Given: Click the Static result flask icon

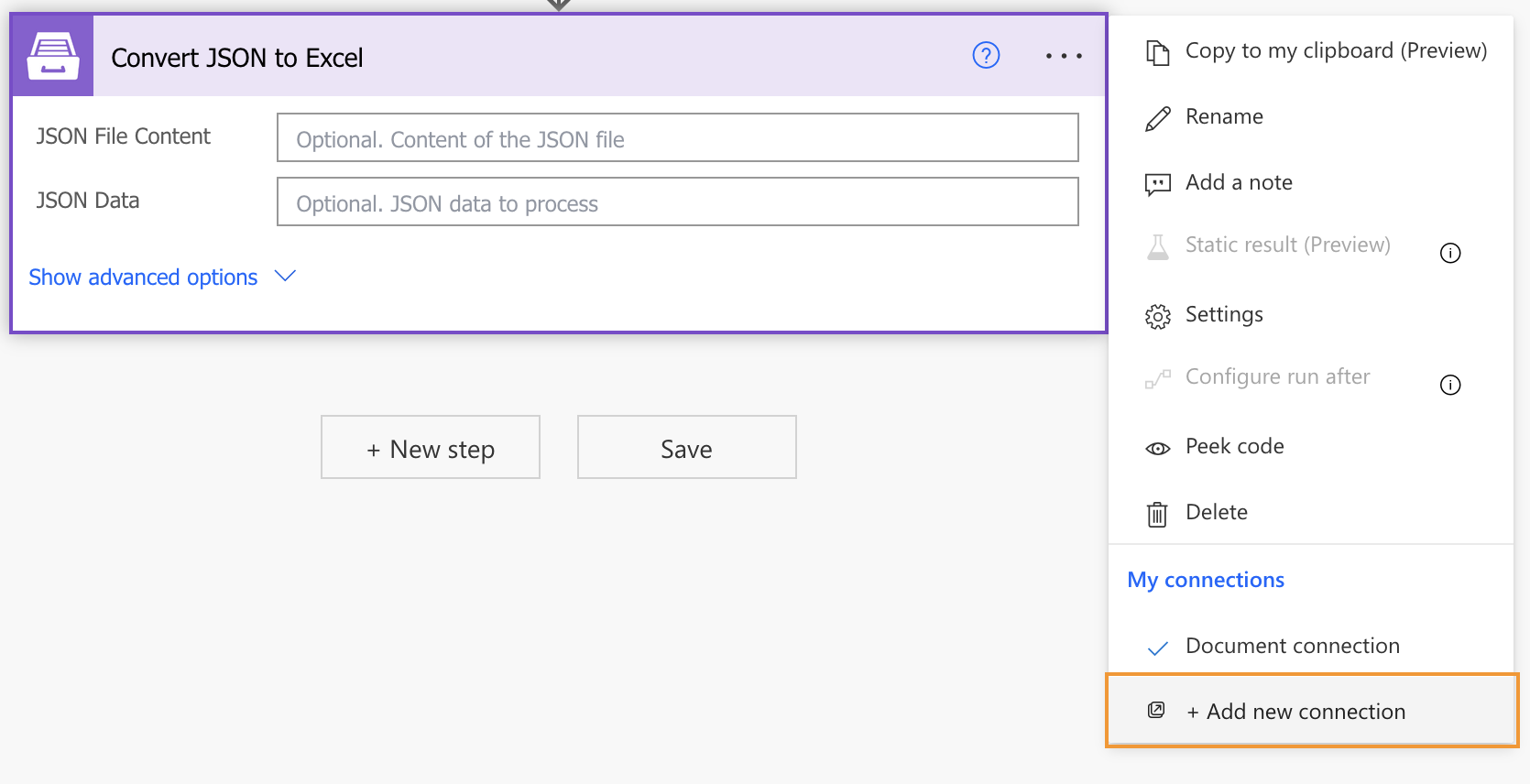Looking at the screenshot, I should click(x=1157, y=246).
